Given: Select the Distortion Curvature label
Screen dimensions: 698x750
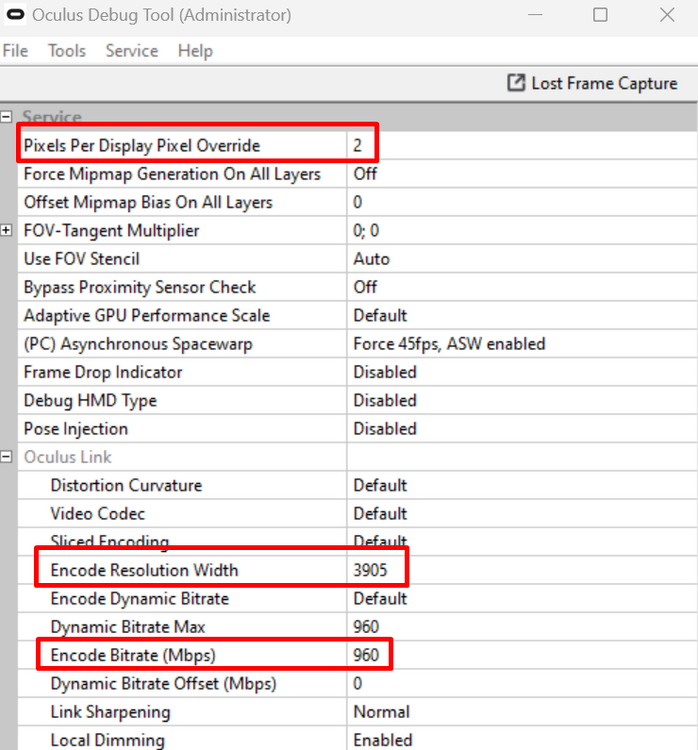Looking at the screenshot, I should click(126, 485).
